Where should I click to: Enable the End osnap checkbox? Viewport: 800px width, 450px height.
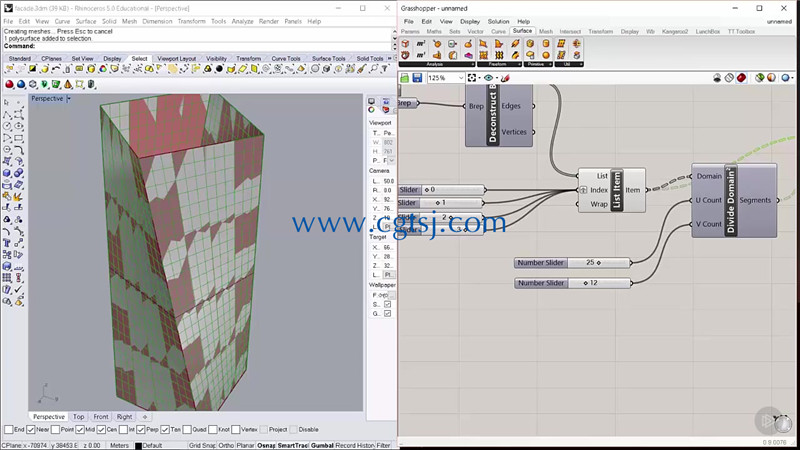[x=9, y=430]
